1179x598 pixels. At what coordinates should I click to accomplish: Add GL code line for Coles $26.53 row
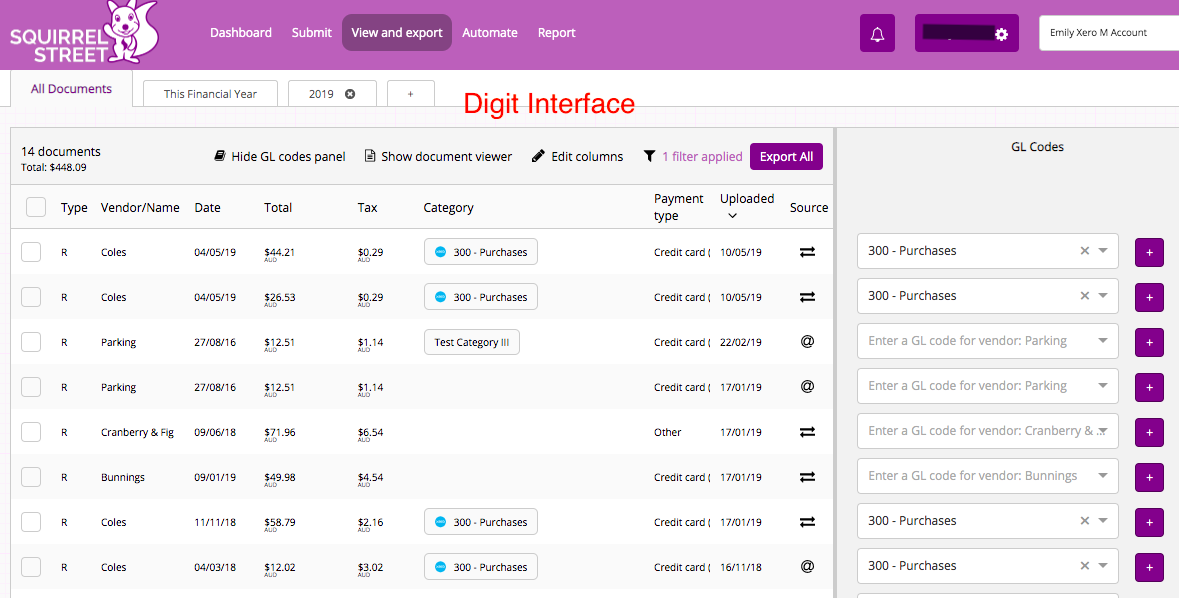pos(1149,297)
